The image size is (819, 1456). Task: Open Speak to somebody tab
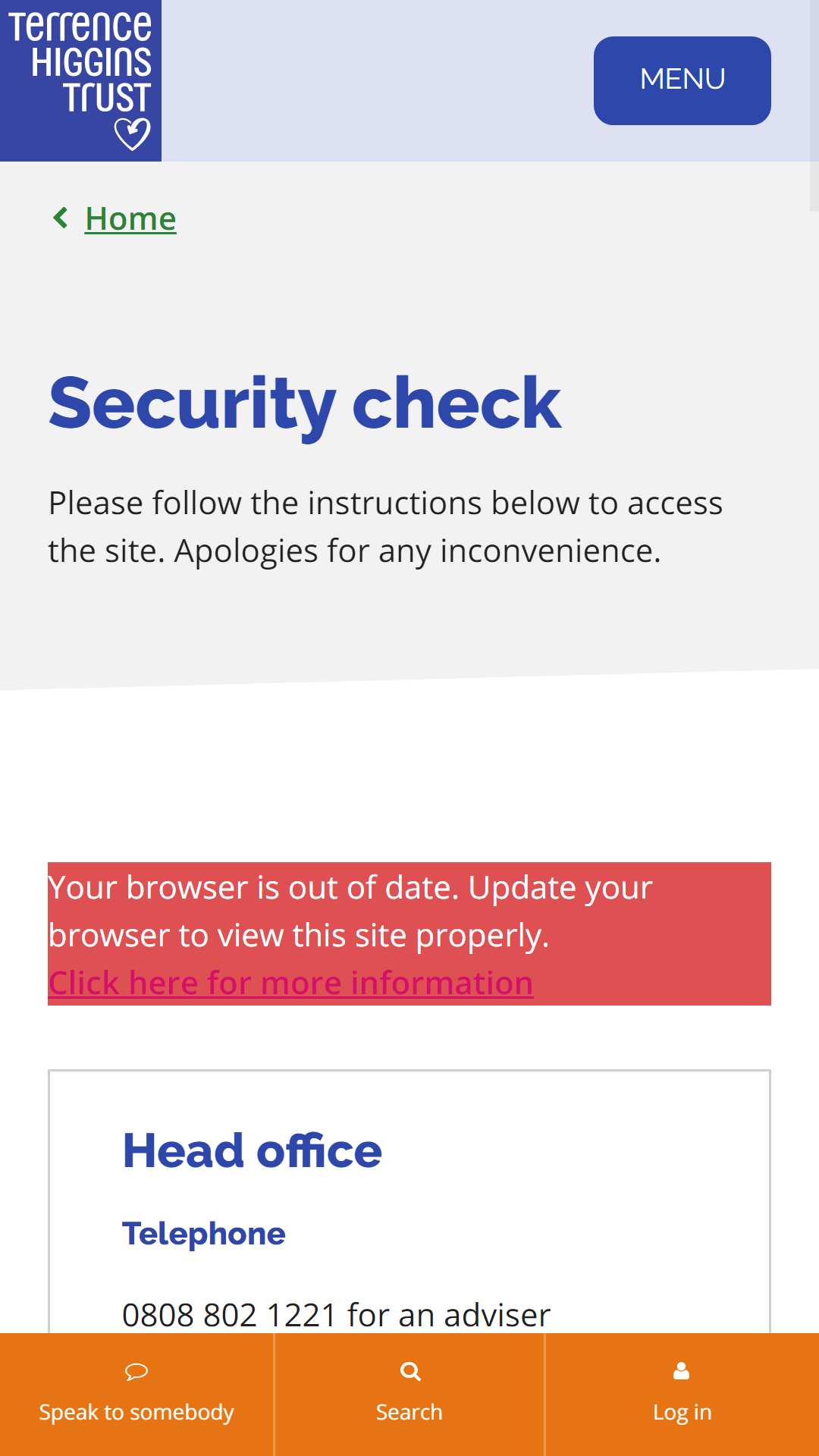(136, 1395)
